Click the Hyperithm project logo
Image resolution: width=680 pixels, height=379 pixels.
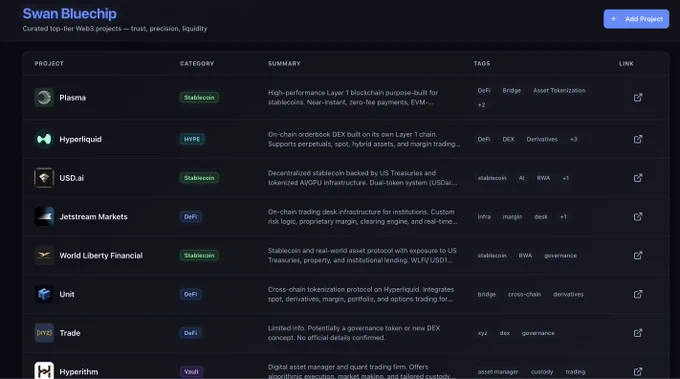44,371
